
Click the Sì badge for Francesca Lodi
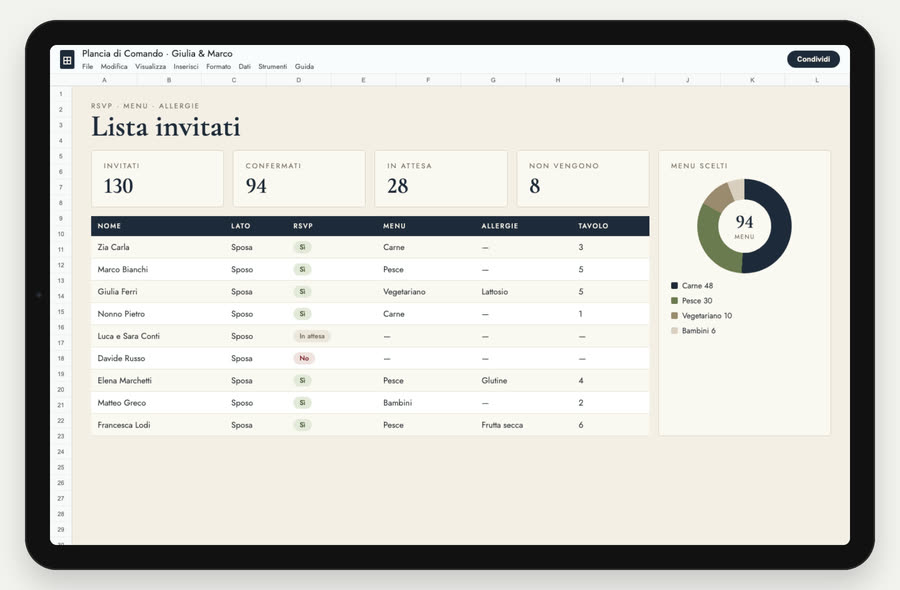[302, 425]
